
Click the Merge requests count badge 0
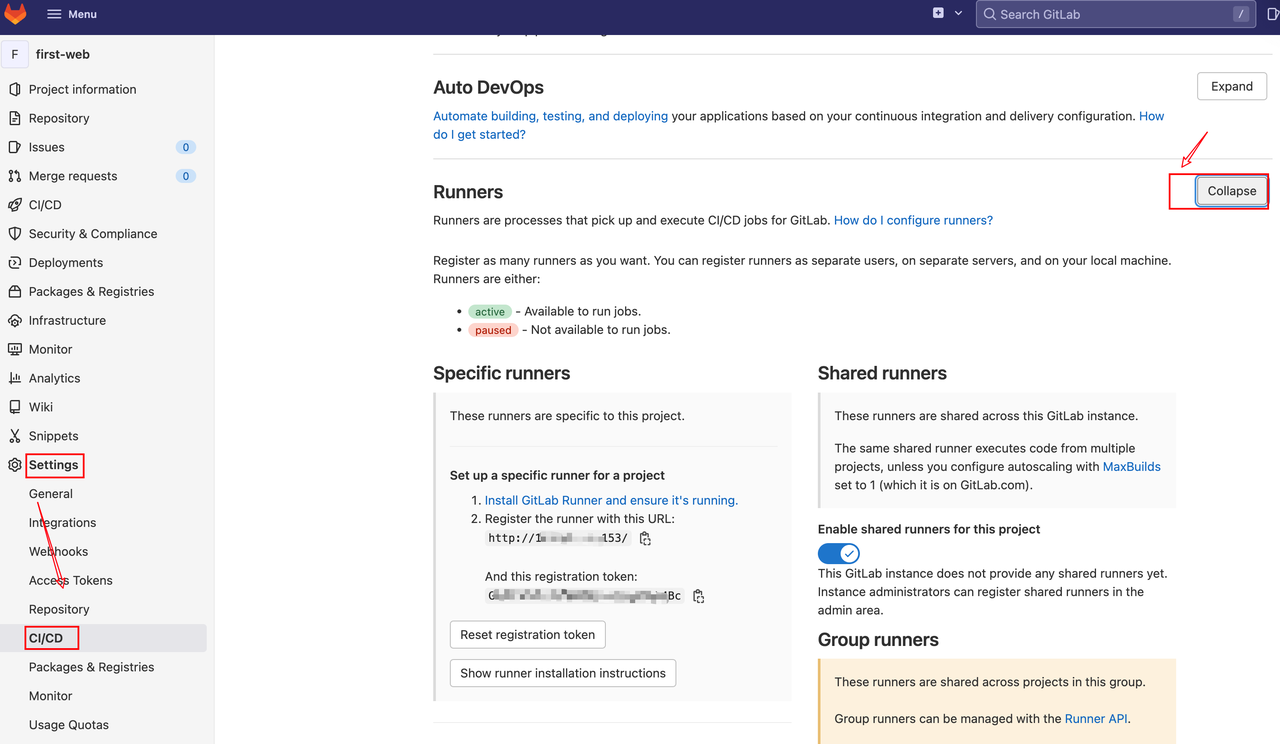[186, 176]
